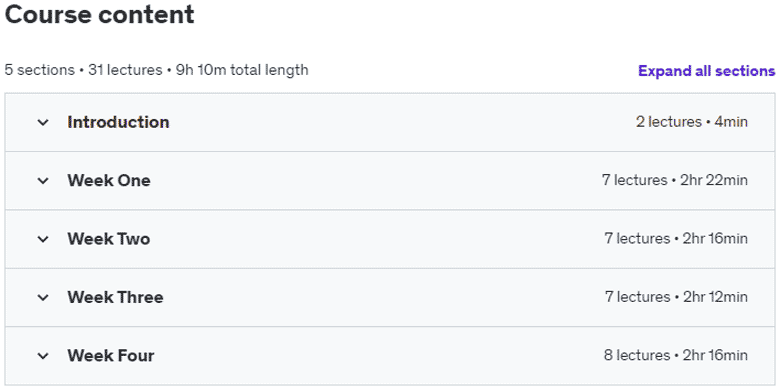Click the Course content heading
The height and width of the screenshot is (390, 780).
click(99, 14)
